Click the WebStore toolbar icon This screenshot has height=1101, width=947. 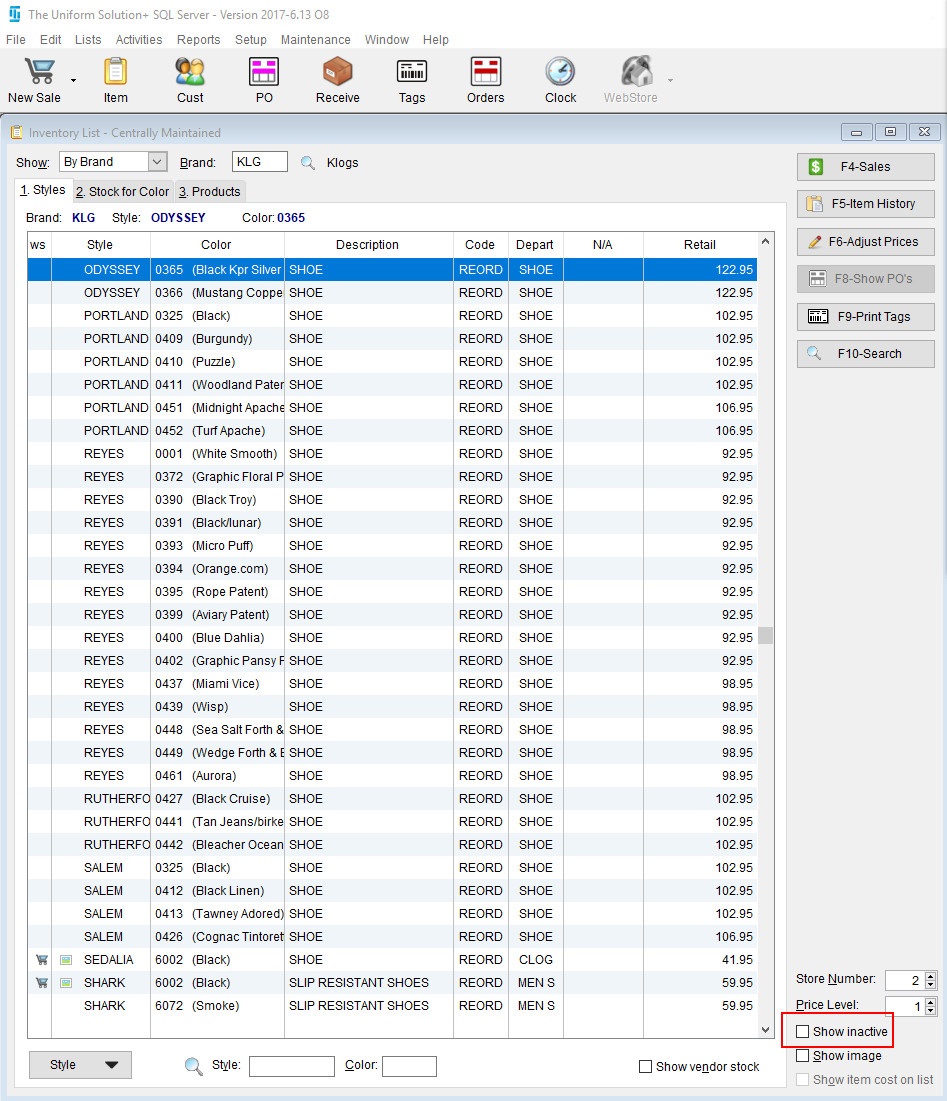point(636,72)
